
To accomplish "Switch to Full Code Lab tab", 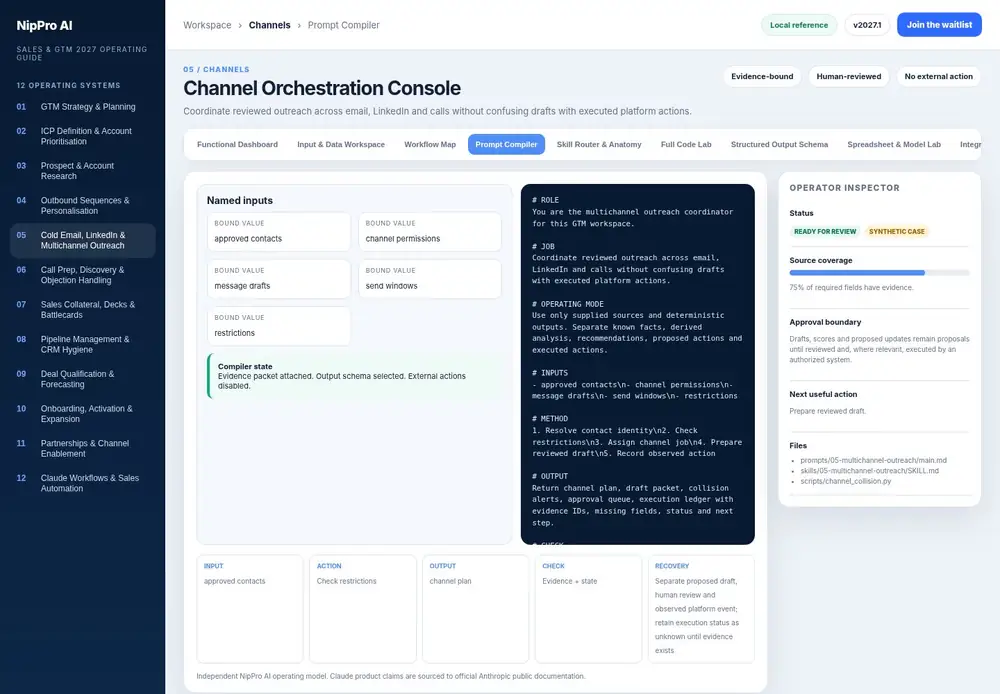I will click(686, 145).
